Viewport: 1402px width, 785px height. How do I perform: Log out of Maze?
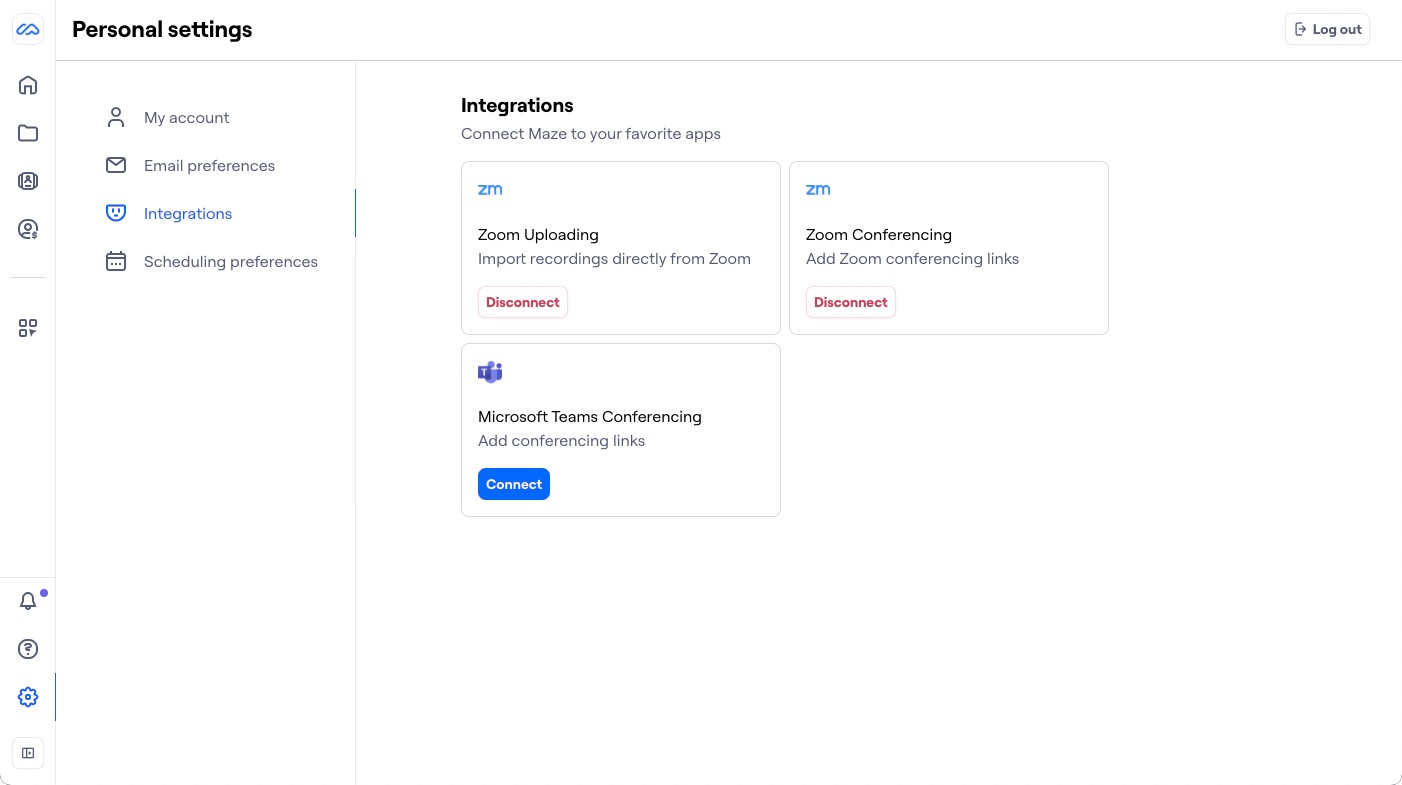coord(1327,29)
